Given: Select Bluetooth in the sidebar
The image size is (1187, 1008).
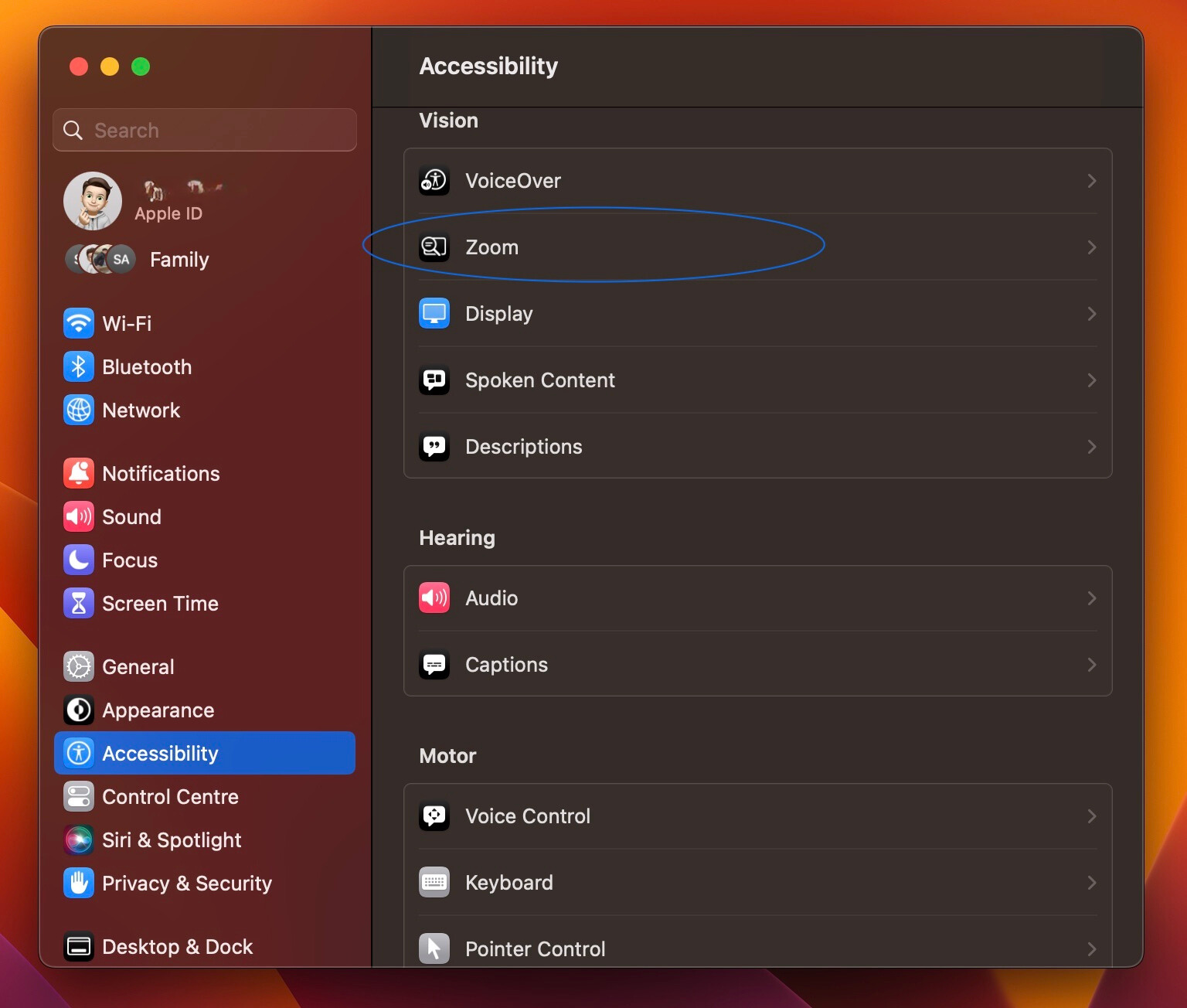Looking at the screenshot, I should [x=205, y=366].
